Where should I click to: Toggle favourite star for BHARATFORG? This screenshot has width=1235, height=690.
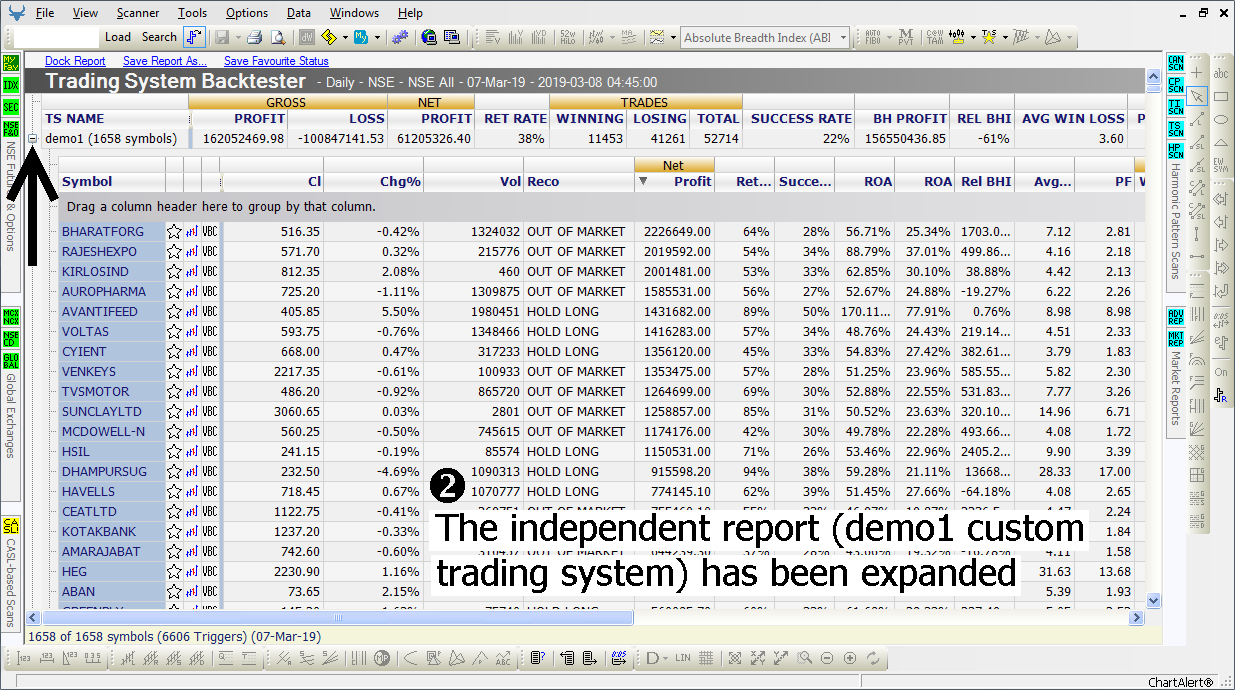(174, 232)
